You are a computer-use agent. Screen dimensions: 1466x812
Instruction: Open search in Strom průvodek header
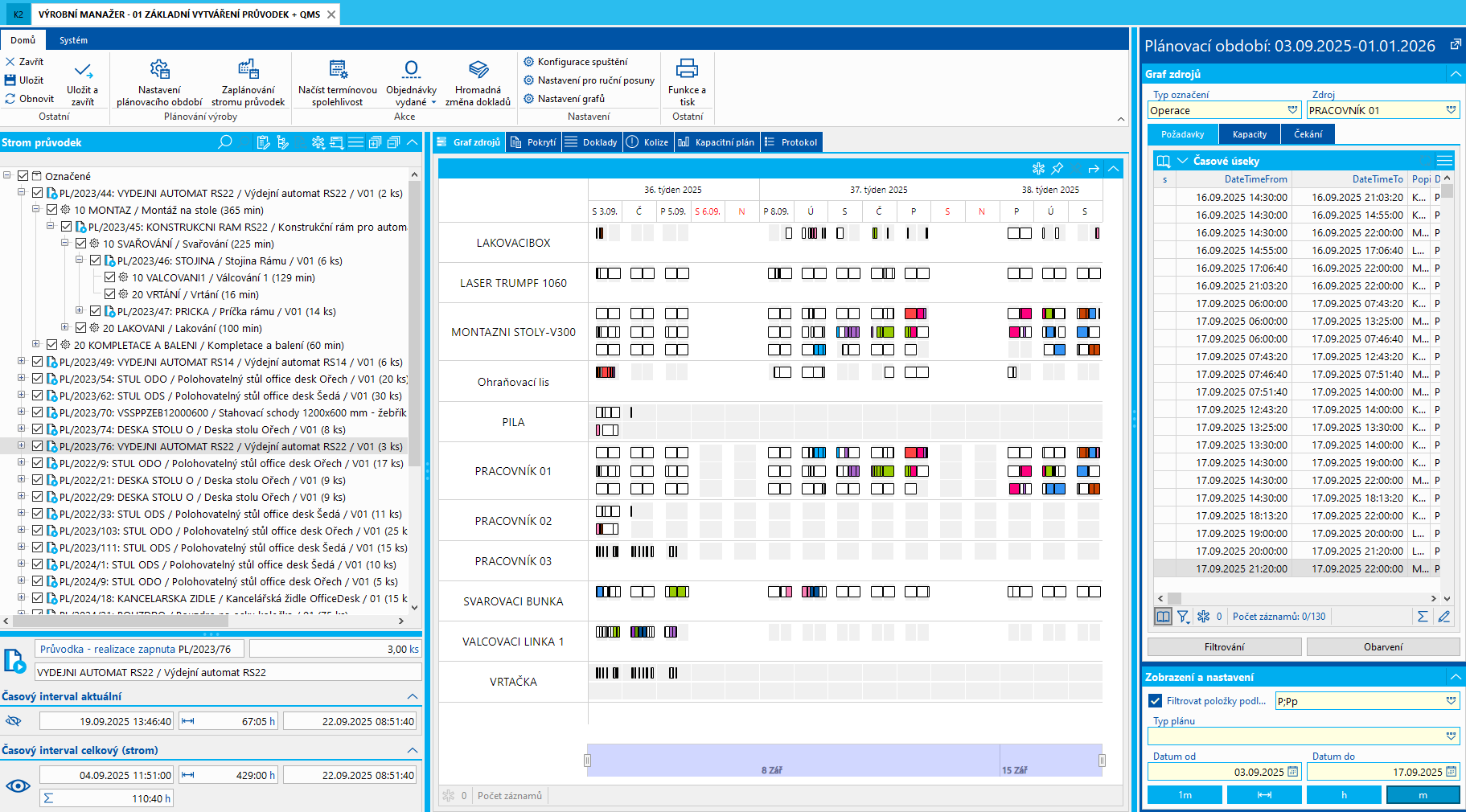coord(225,142)
